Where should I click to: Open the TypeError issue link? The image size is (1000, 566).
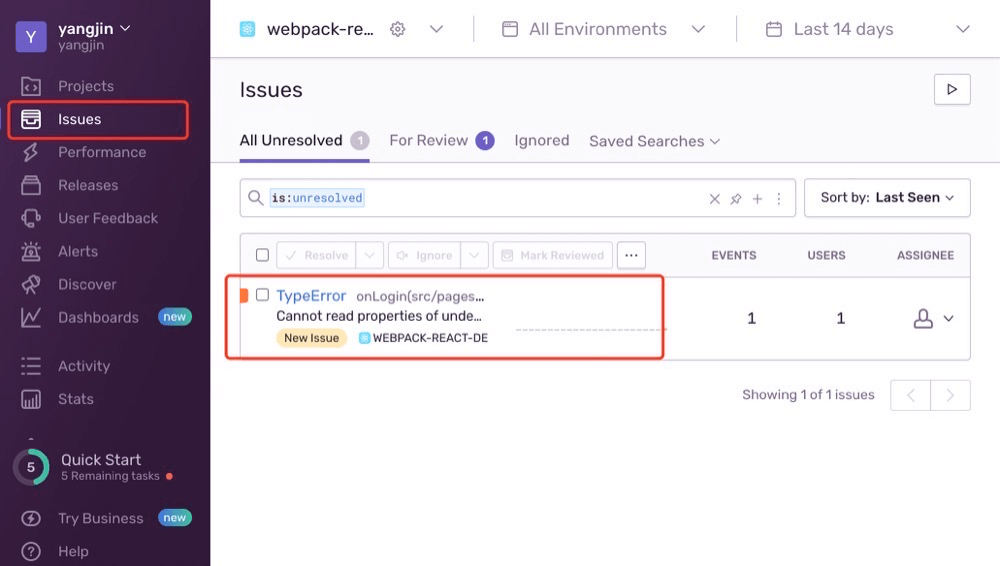pyautogui.click(x=311, y=296)
